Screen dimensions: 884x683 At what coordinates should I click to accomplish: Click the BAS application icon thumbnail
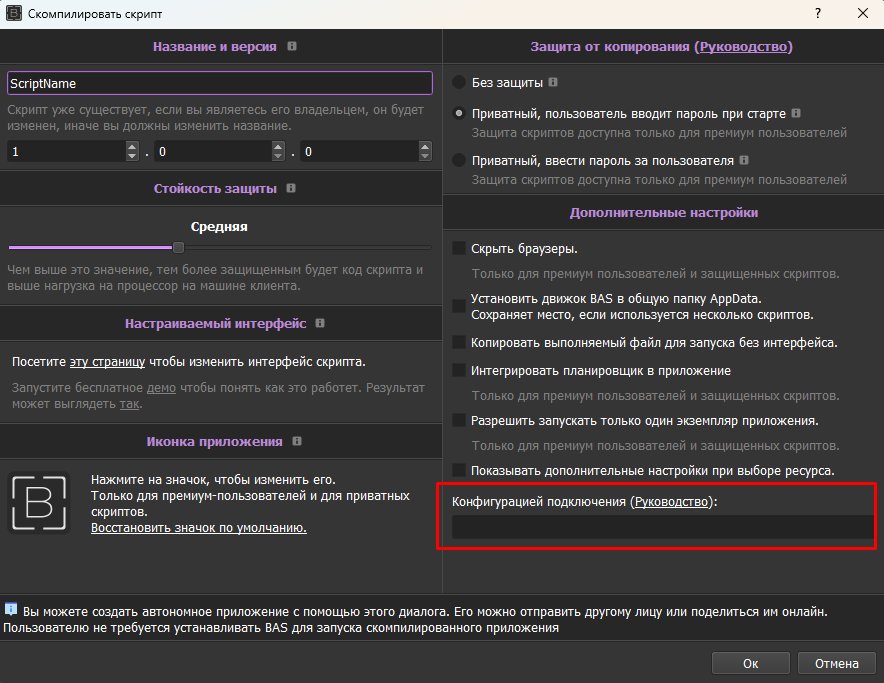click(39, 502)
